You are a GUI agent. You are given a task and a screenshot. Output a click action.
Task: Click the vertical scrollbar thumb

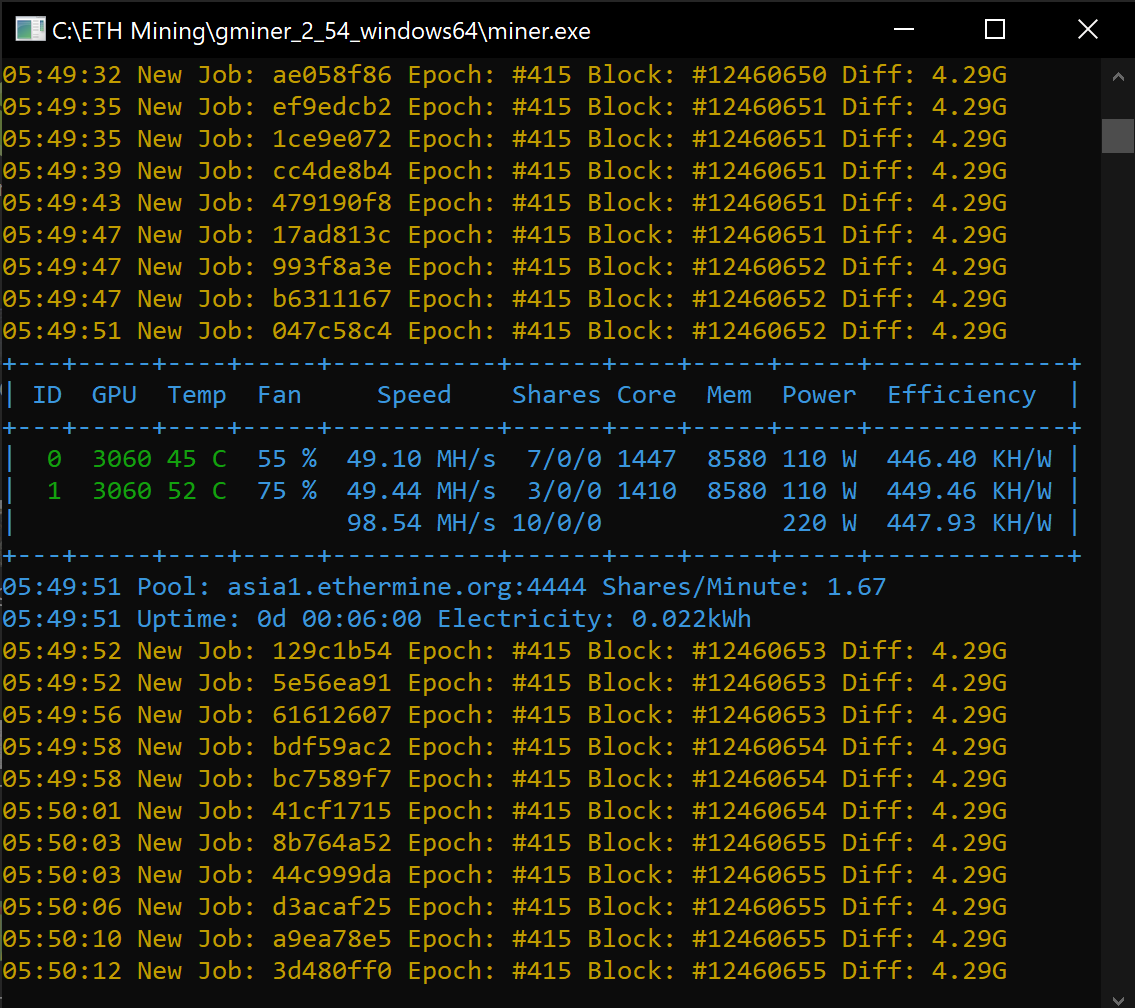[x=1118, y=136]
